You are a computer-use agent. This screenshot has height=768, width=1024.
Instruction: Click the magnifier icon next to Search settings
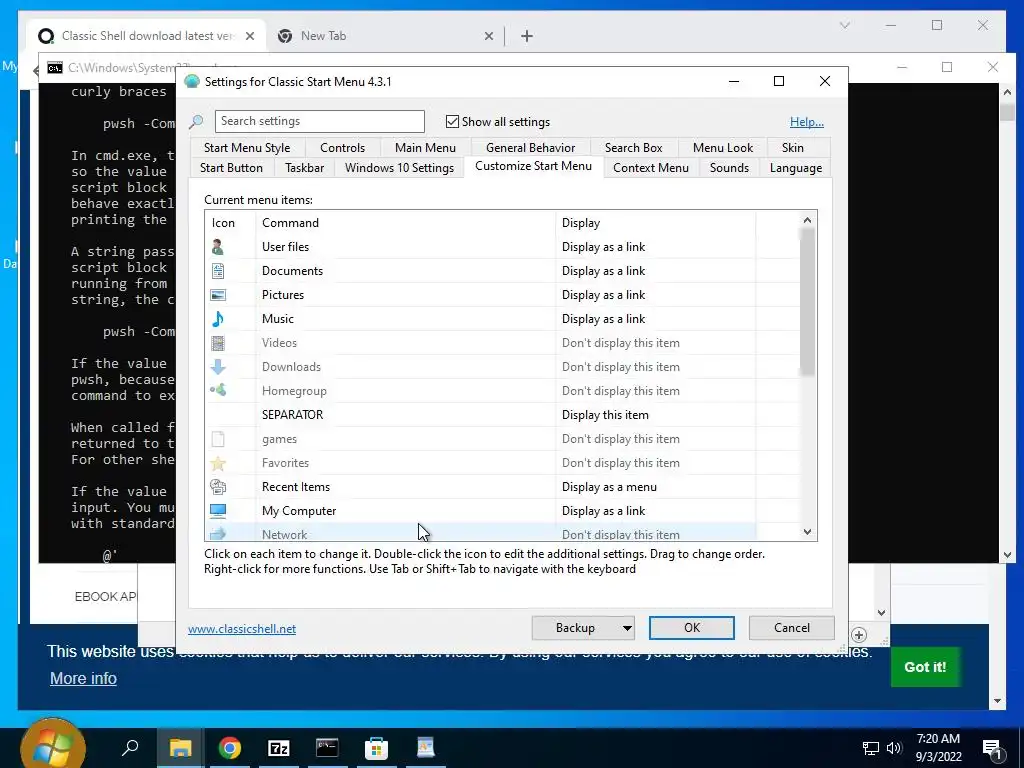point(196,121)
